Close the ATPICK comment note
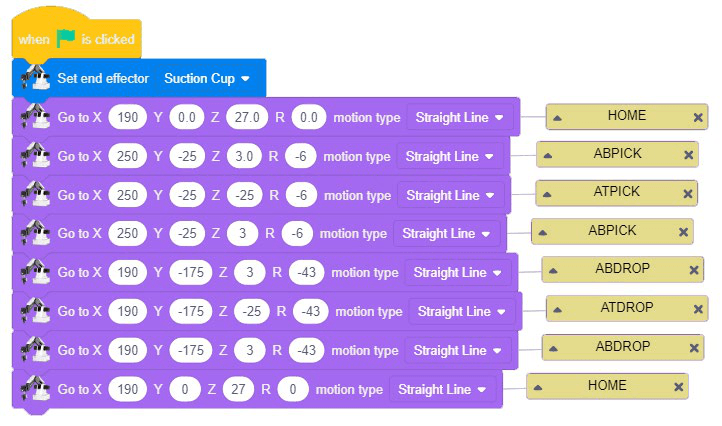722x426 pixels. coord(688,194)
